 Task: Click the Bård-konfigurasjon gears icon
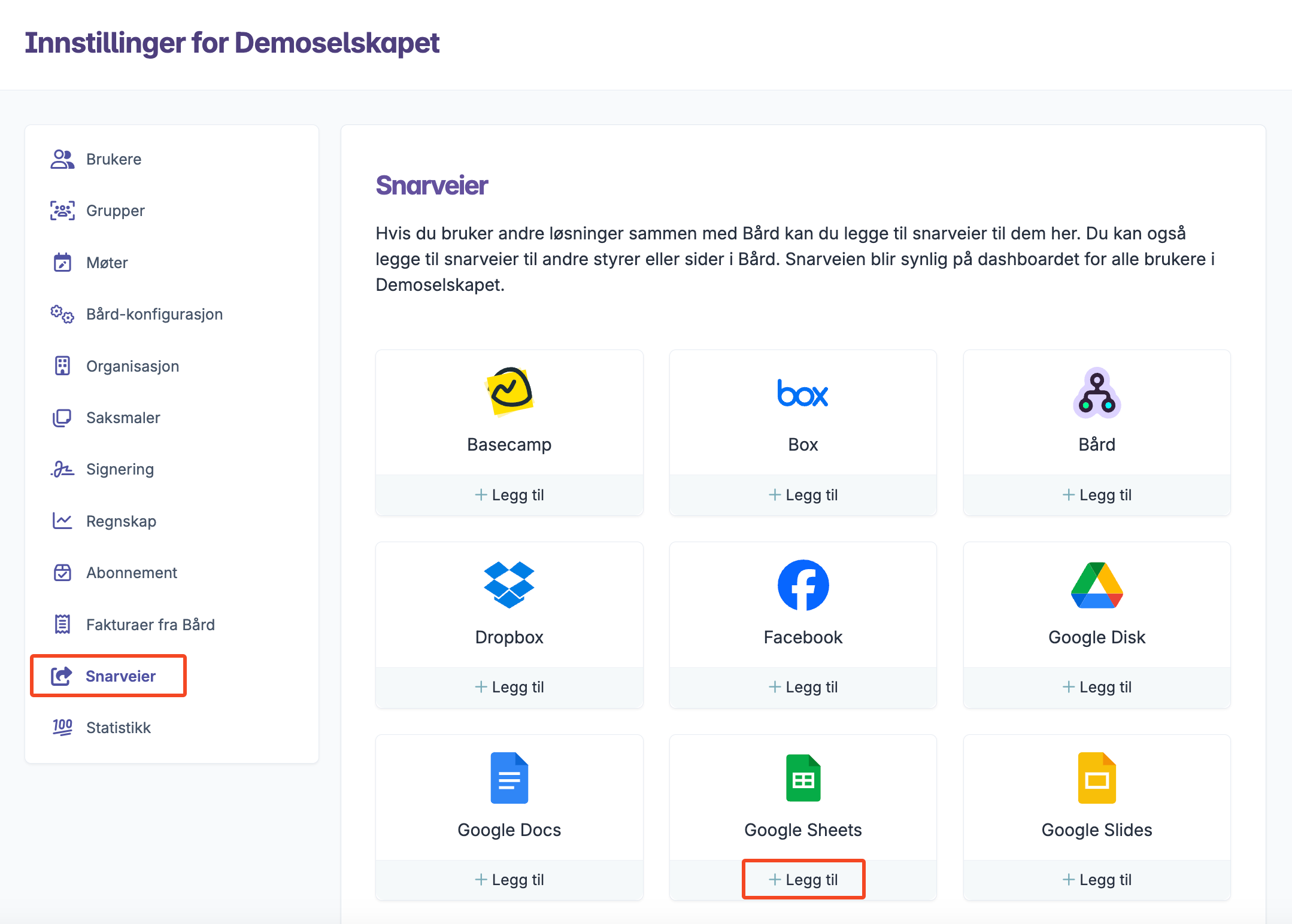click(x=62, y=314)
